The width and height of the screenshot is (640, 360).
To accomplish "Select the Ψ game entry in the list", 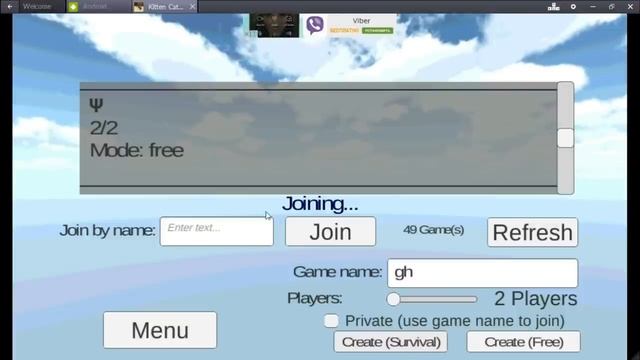I will click(x=318, y=138).
